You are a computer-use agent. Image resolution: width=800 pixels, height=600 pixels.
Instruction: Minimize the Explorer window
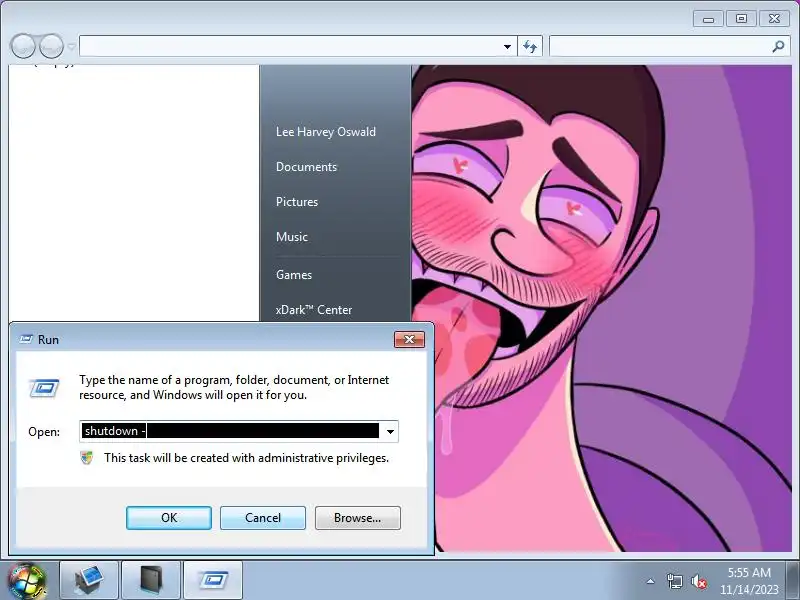coord(708,19)
